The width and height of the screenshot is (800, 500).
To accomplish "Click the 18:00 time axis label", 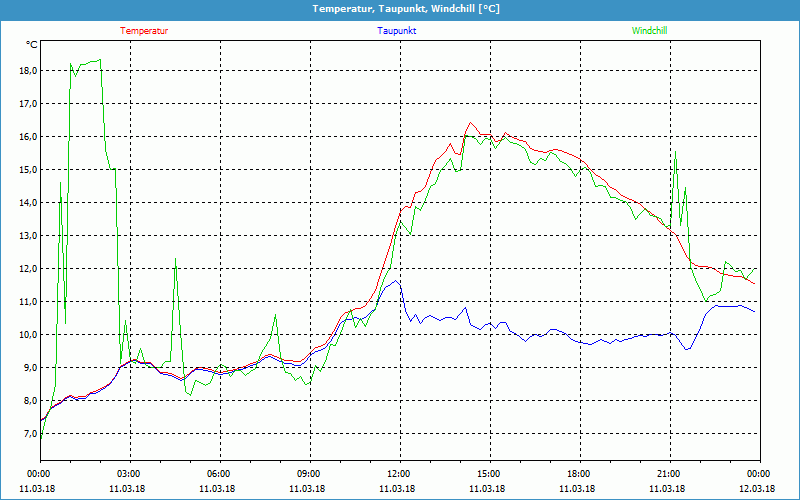I will (x=579, y=474).
